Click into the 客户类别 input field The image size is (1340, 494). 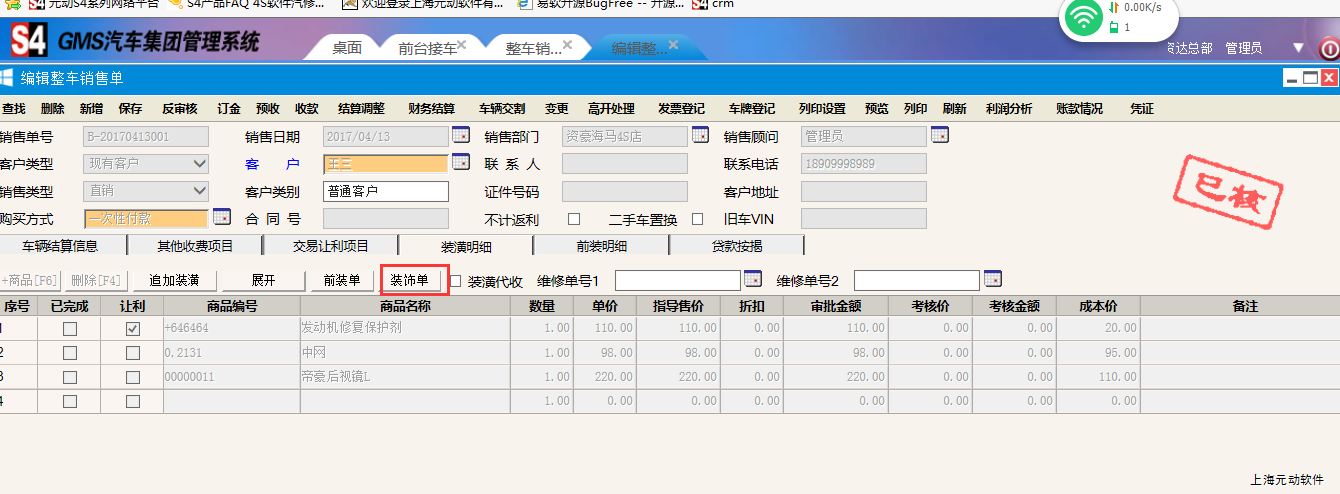pos(385,191)
